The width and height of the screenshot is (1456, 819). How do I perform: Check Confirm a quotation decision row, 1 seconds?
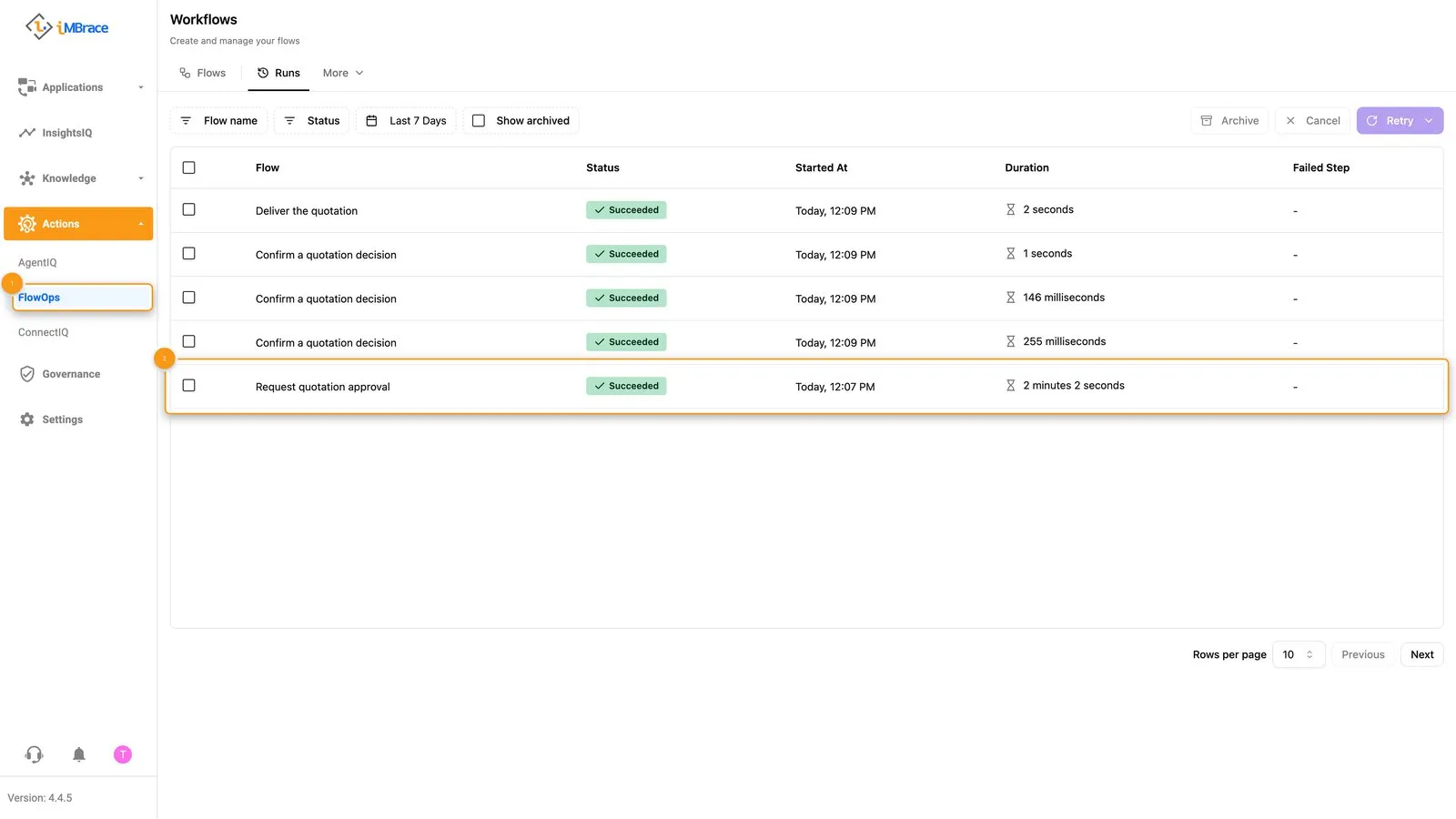[188, 253]
